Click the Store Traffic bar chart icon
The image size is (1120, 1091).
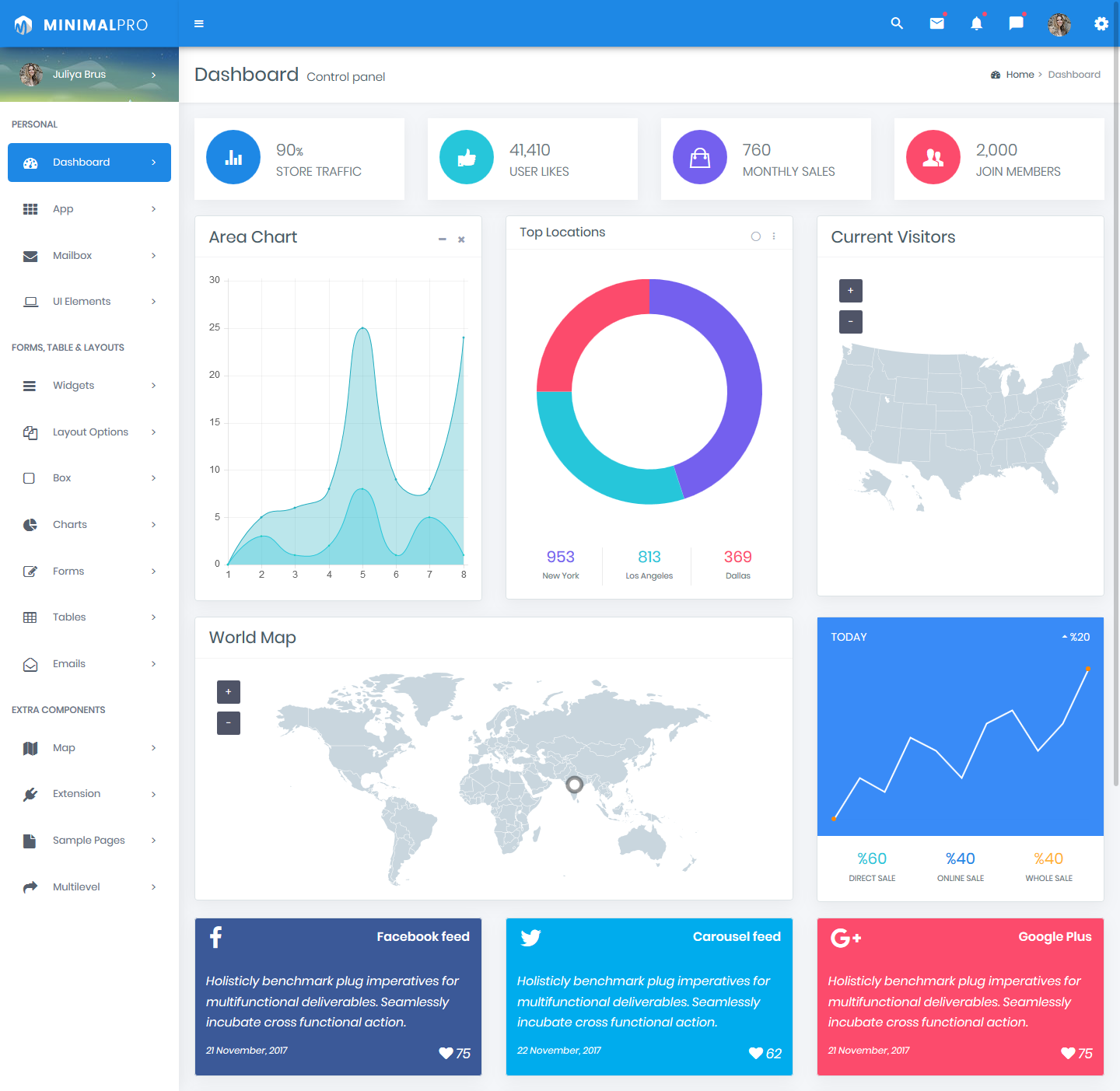tap(233, 157)
